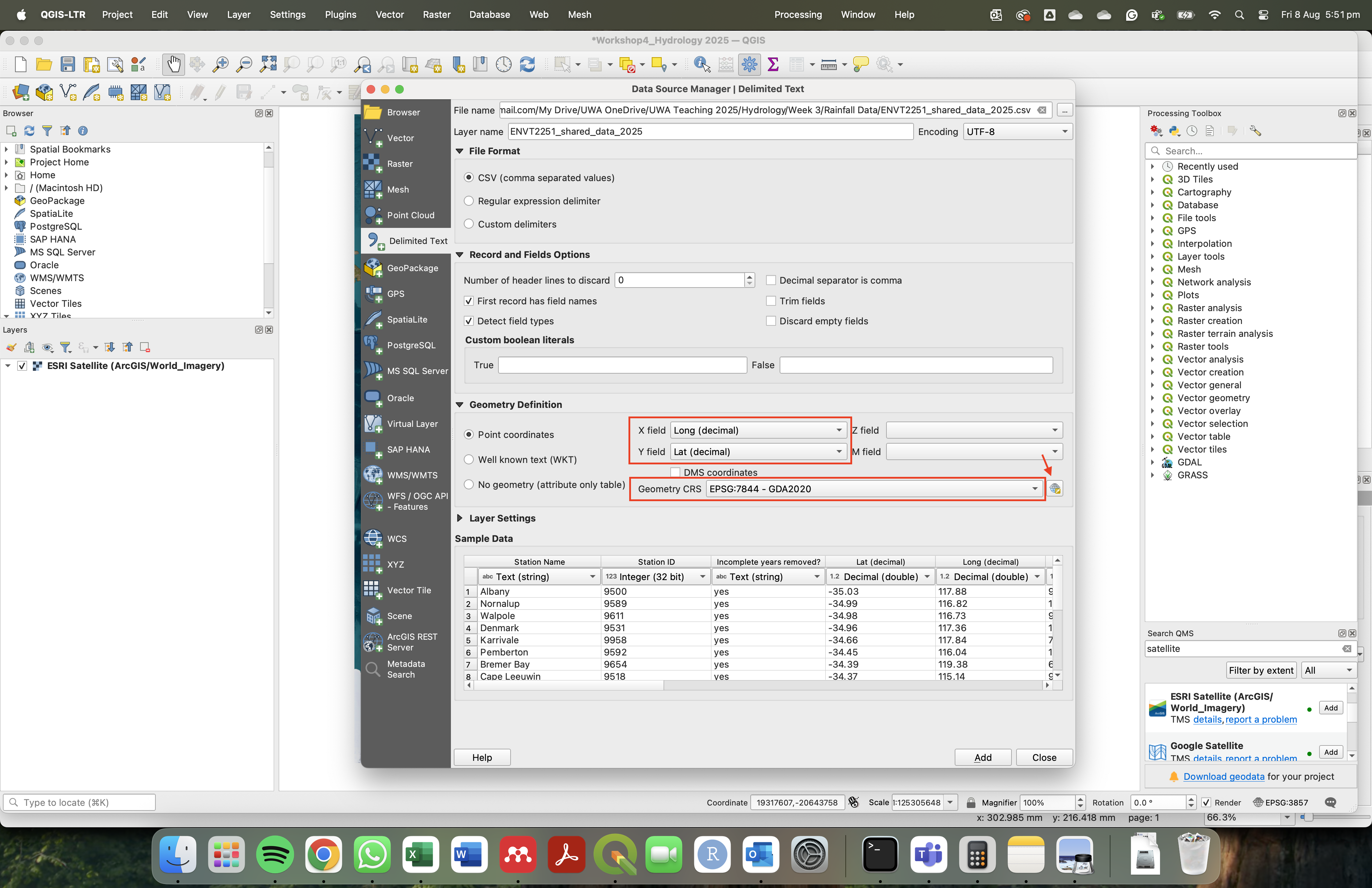The image size is (1372, 888).
Task: Click the messages log speech bubble icon
Action: tap(1331, 803)
